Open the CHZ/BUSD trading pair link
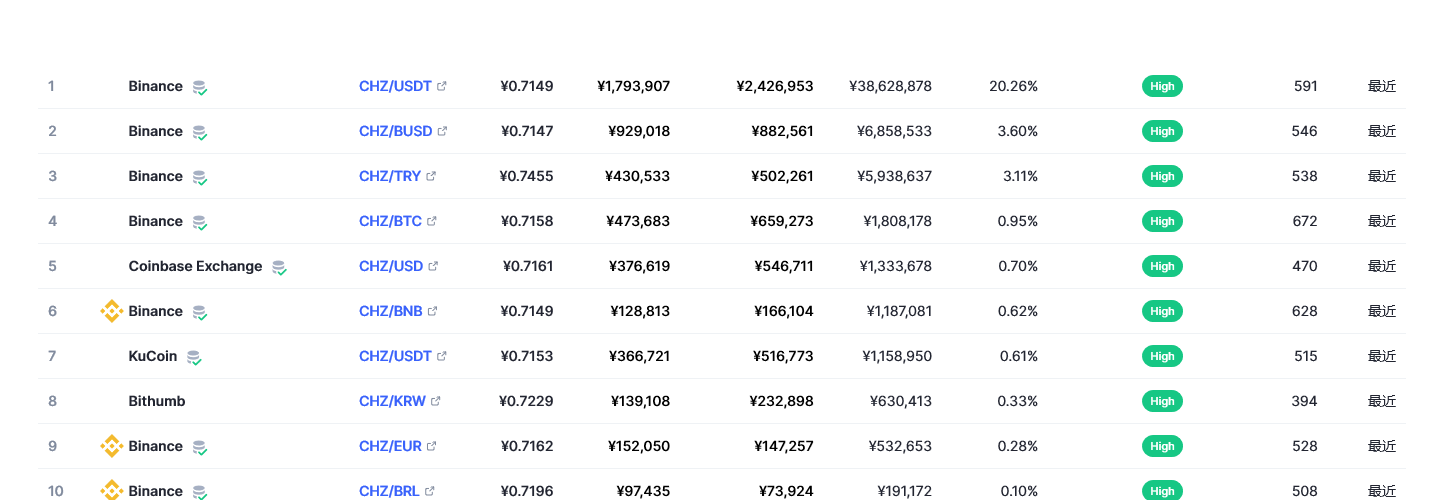Screen dimensions: 1450x500 (x=395, y=131)
